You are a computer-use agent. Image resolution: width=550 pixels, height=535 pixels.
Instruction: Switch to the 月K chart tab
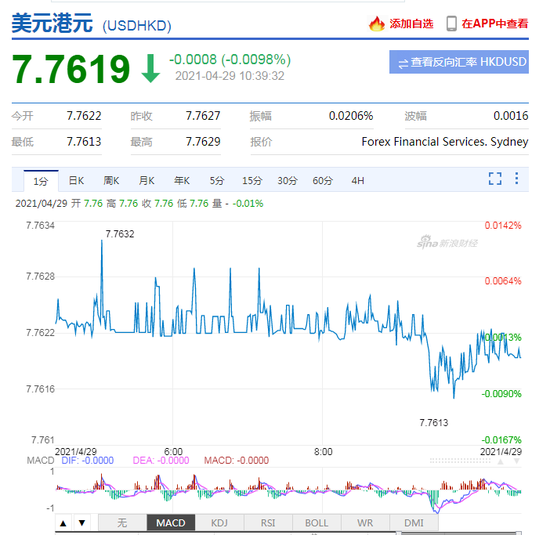[x=147, y=181]
